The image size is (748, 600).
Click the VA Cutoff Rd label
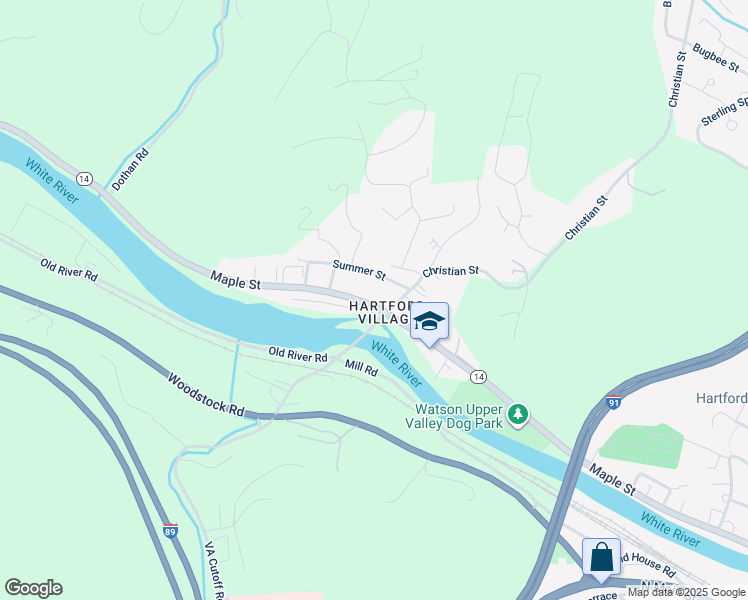213,570
